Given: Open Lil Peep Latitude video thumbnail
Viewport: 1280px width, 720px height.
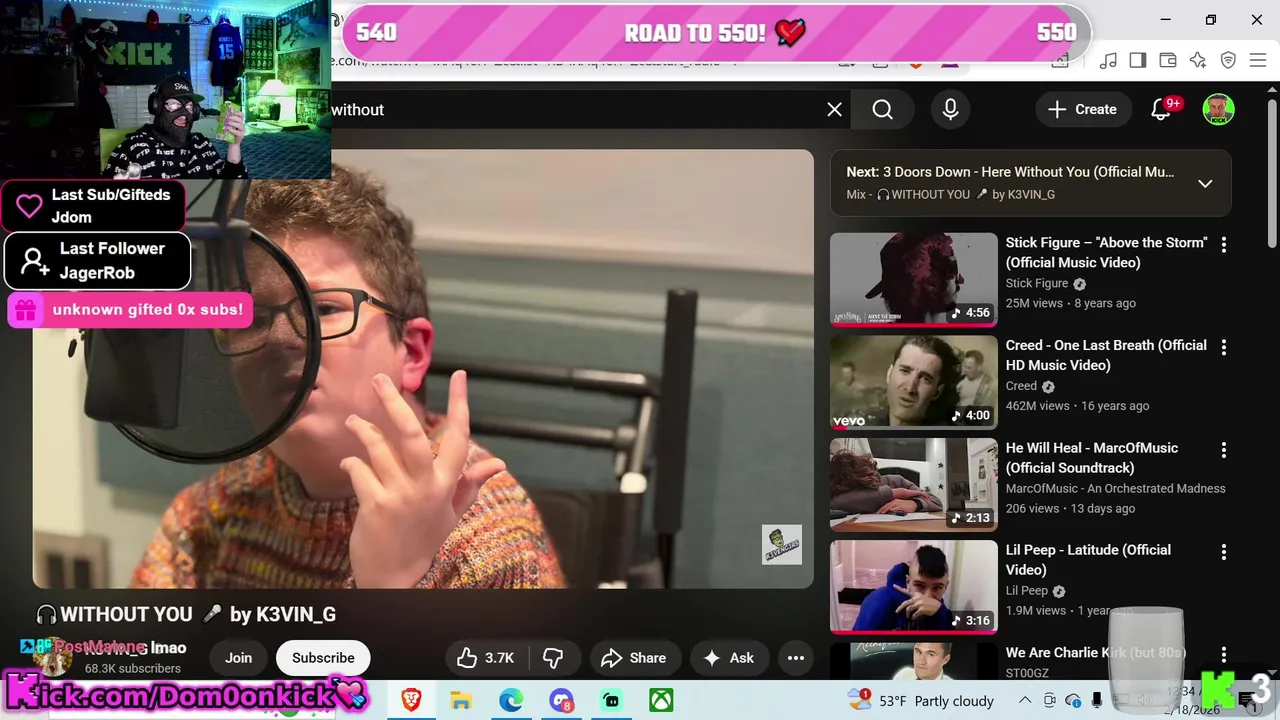Looking at the screenshot, I should [x=913, y=587].
